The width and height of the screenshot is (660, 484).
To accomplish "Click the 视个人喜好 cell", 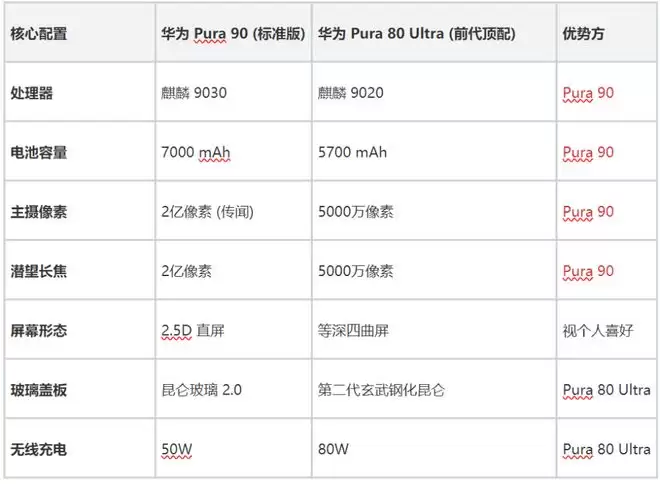I will pyautogui.click(x=597, y=330).
